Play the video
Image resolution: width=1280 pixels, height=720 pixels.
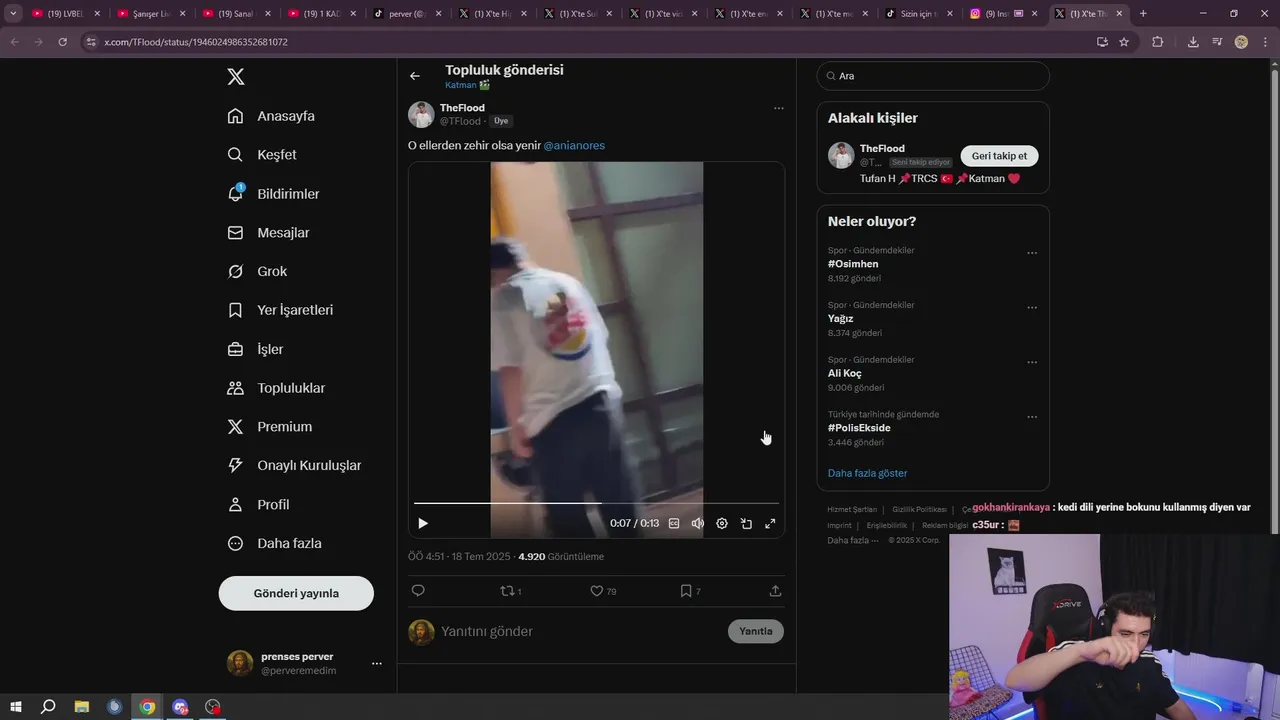point(423,524)
